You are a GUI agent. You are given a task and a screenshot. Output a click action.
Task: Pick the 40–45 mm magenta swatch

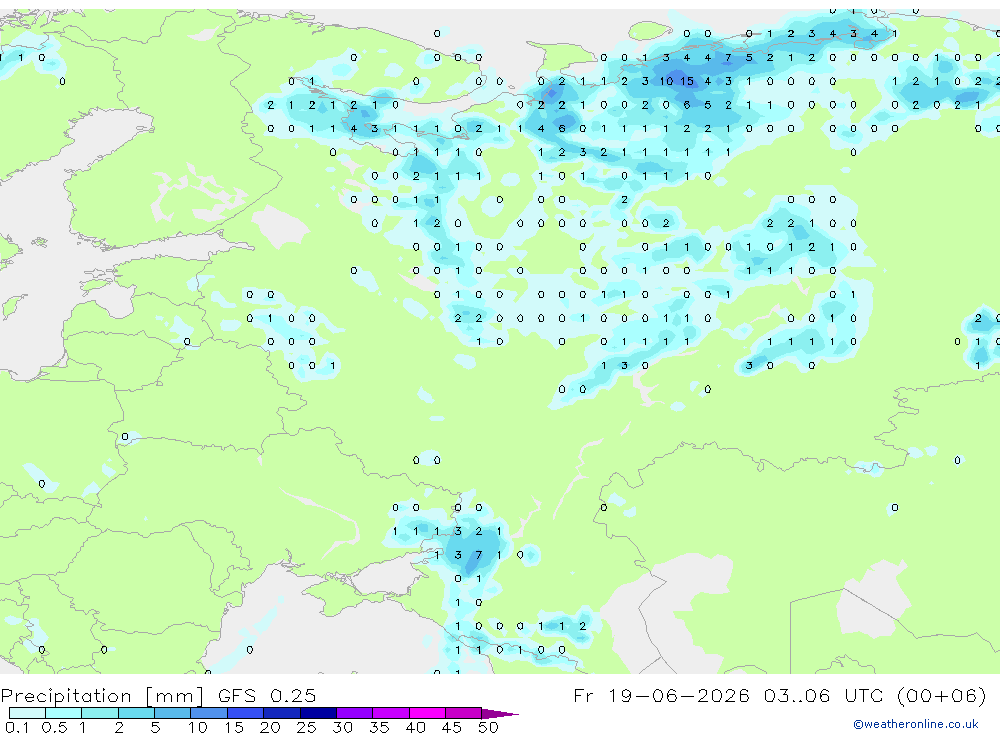[427, 713]
